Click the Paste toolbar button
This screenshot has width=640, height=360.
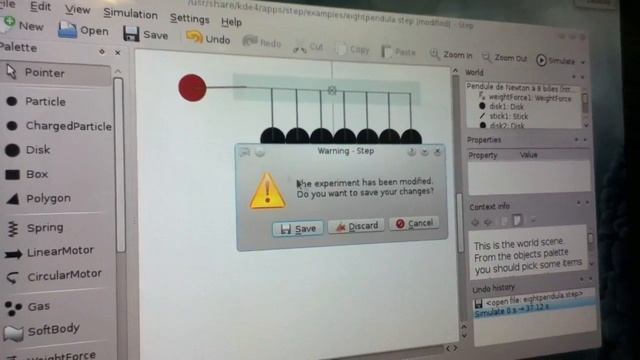click(x=399, y=52)
